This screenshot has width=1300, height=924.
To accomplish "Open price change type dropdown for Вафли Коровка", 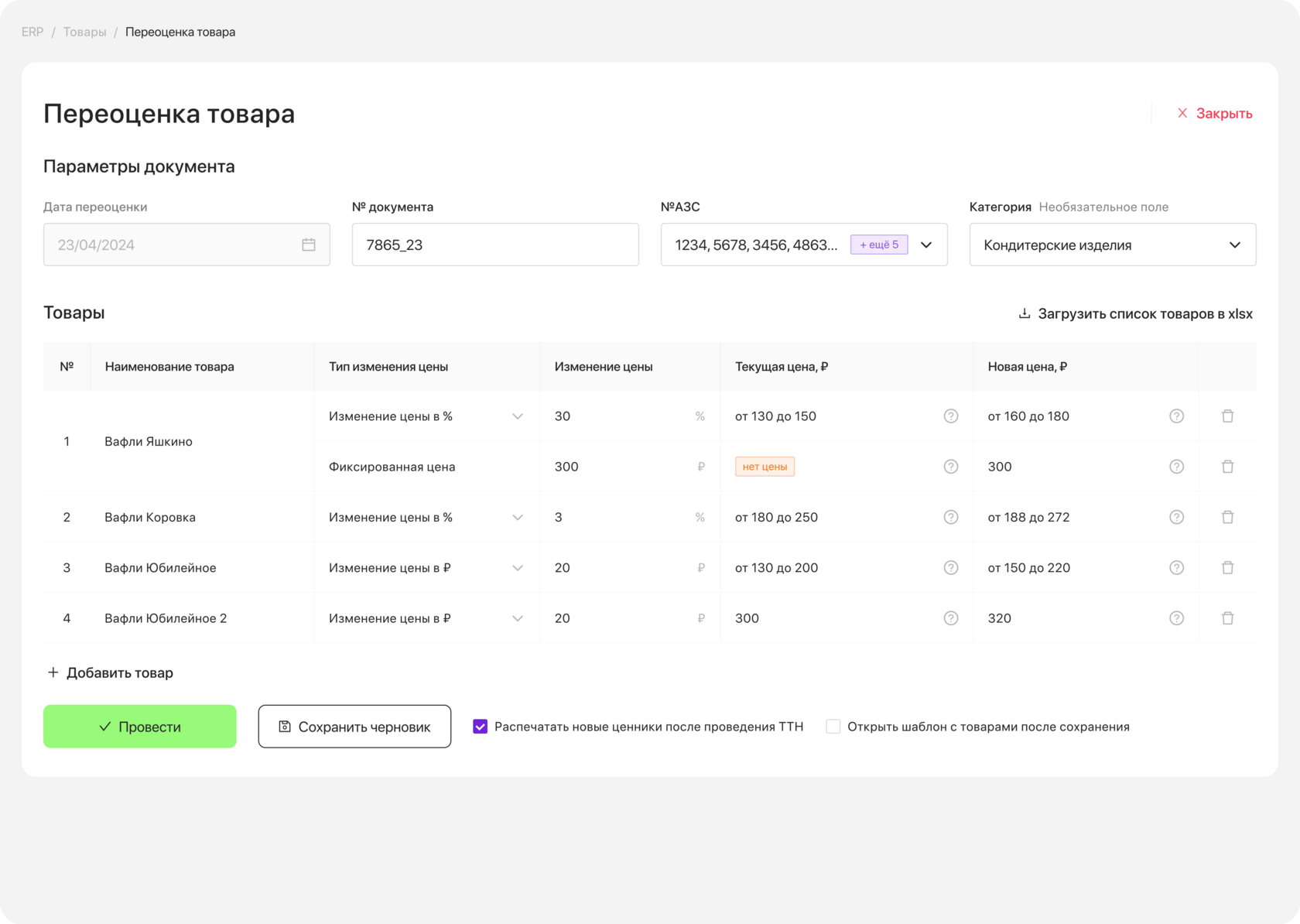I will coord(518,517).
